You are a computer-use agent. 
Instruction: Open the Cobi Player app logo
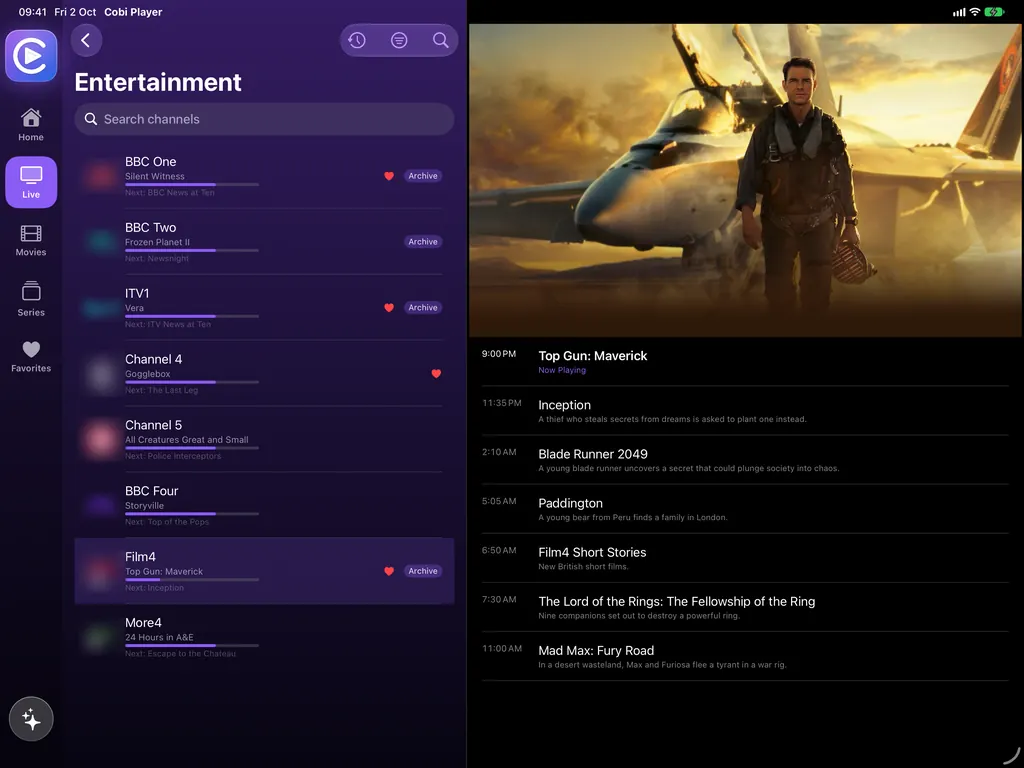[31, 56]
